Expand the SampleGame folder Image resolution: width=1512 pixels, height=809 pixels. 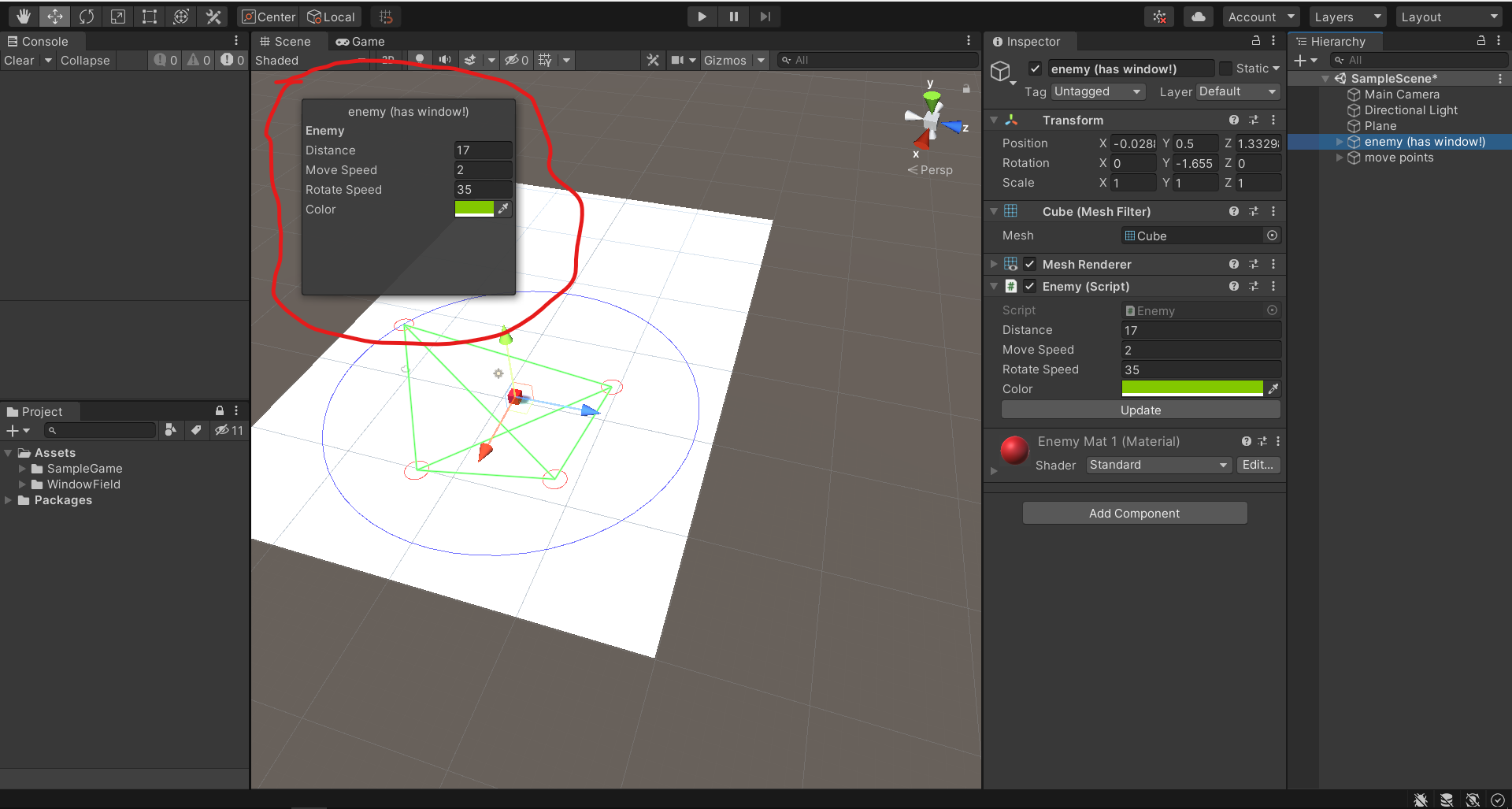[22, 469]
